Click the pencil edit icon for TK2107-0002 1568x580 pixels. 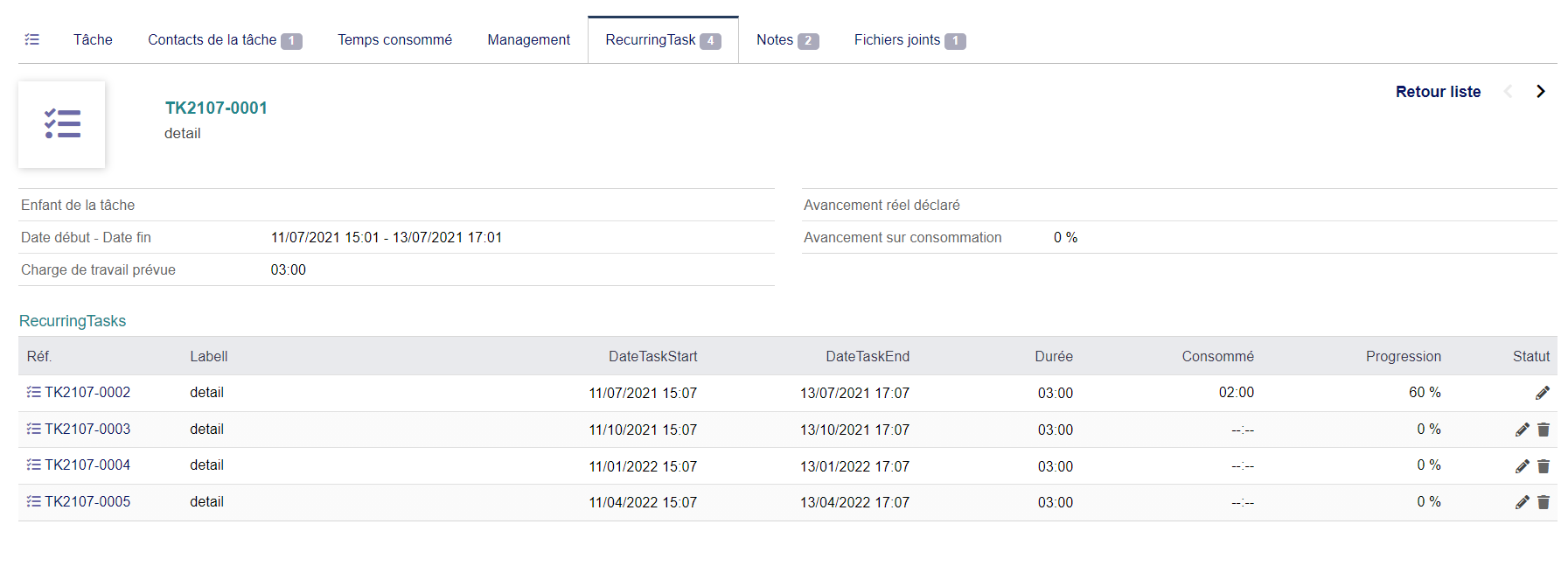(x=1542, y=393)
